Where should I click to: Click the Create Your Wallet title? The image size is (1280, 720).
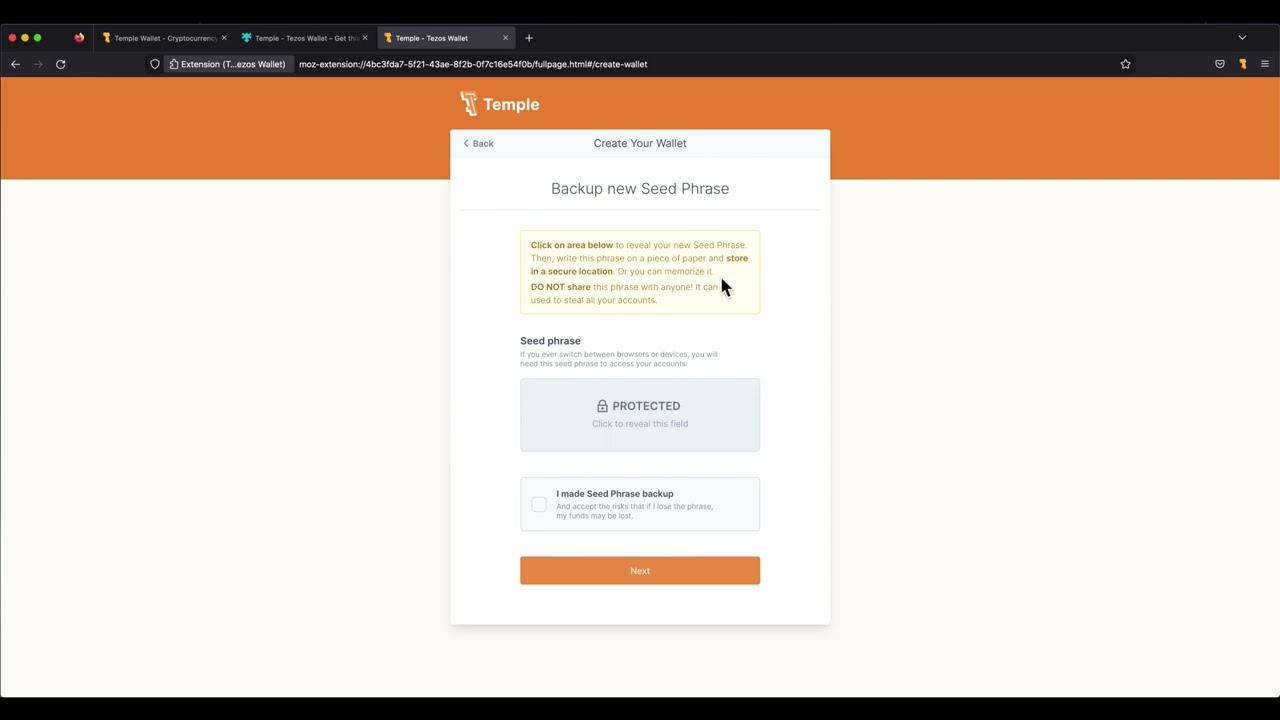(640, 143)
